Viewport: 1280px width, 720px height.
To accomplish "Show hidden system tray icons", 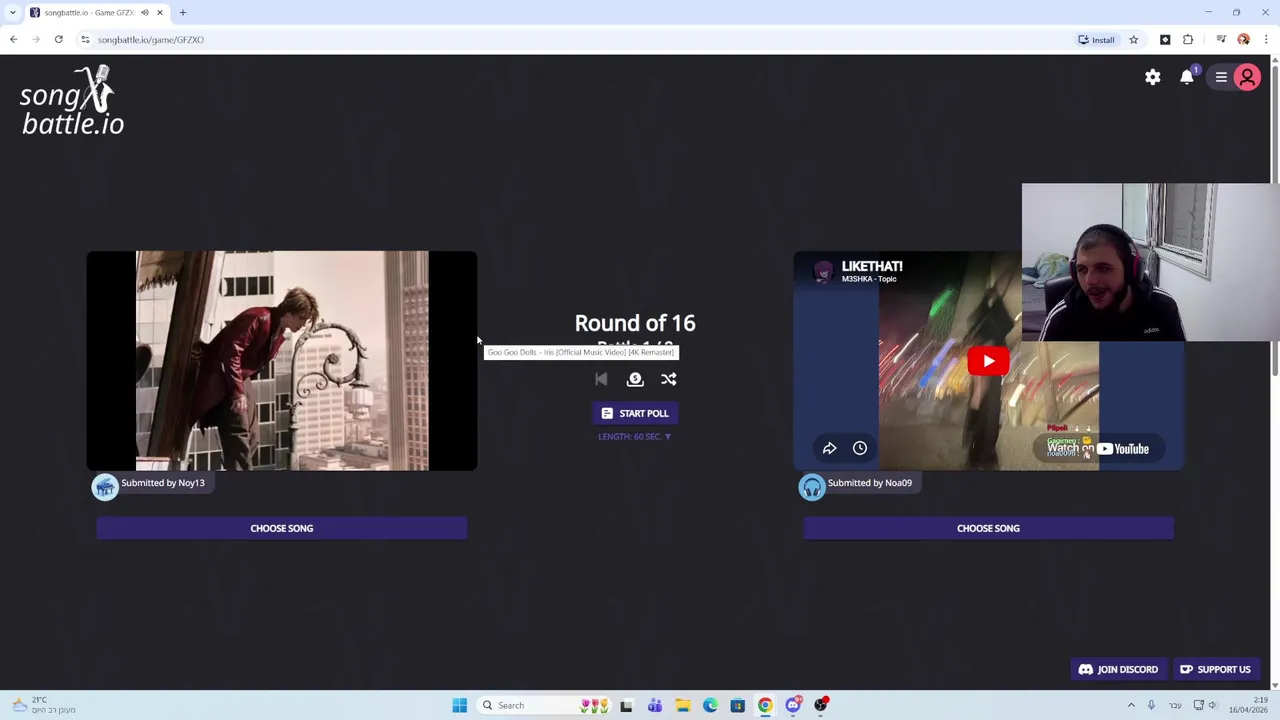I will coord(1131,705).
